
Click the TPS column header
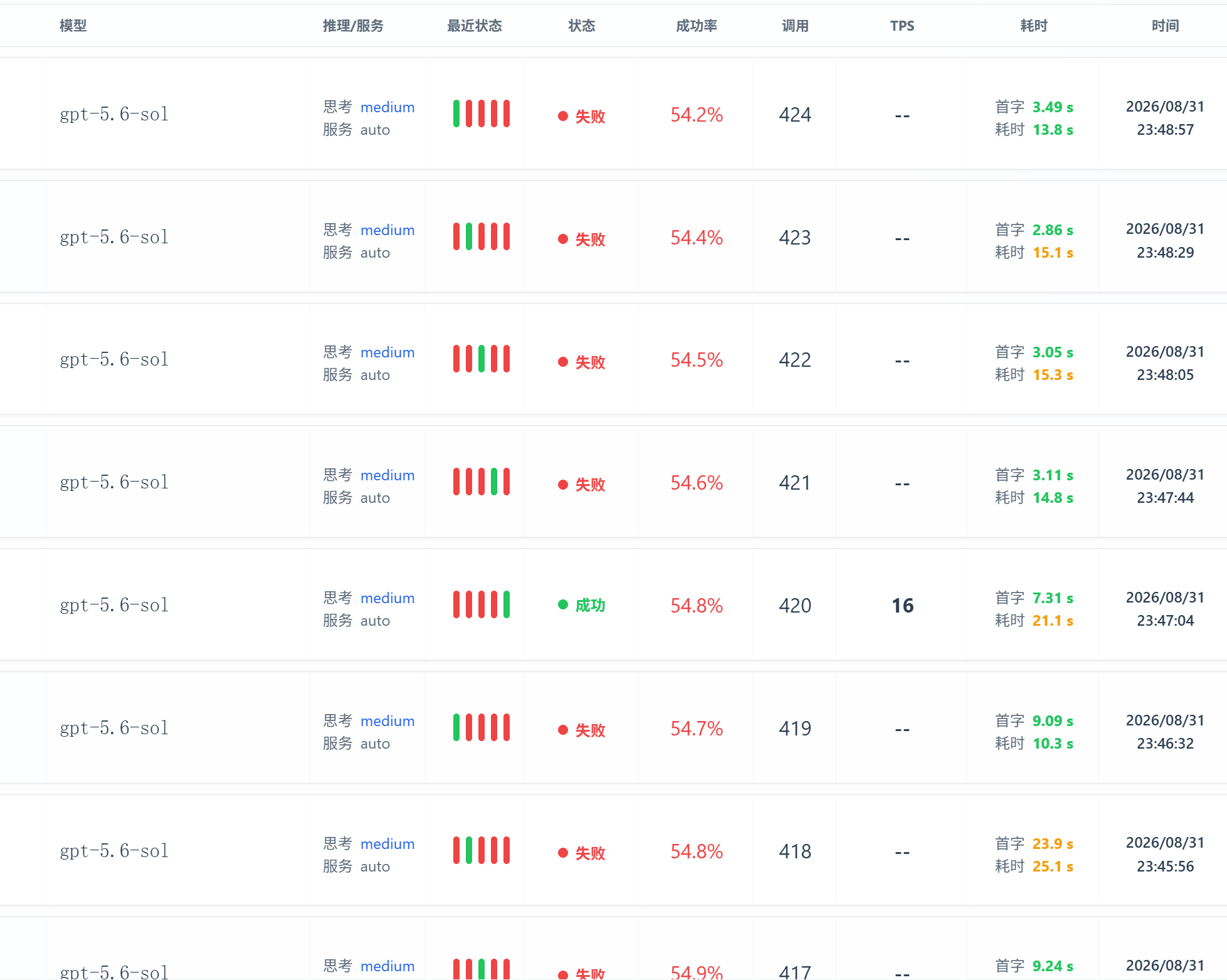(902, 26)
